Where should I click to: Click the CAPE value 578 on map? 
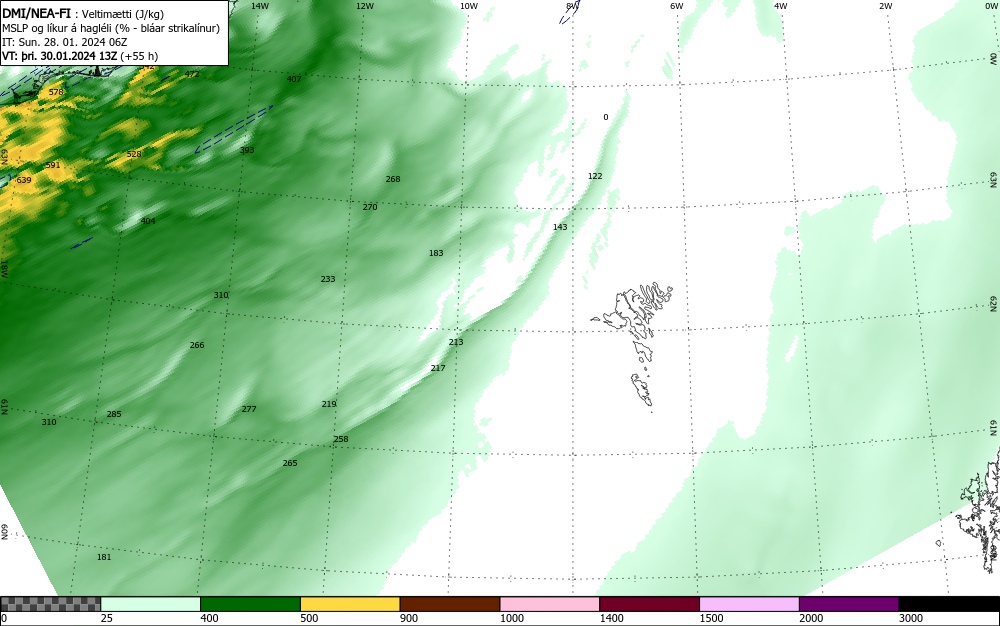[x=56, y=92]
